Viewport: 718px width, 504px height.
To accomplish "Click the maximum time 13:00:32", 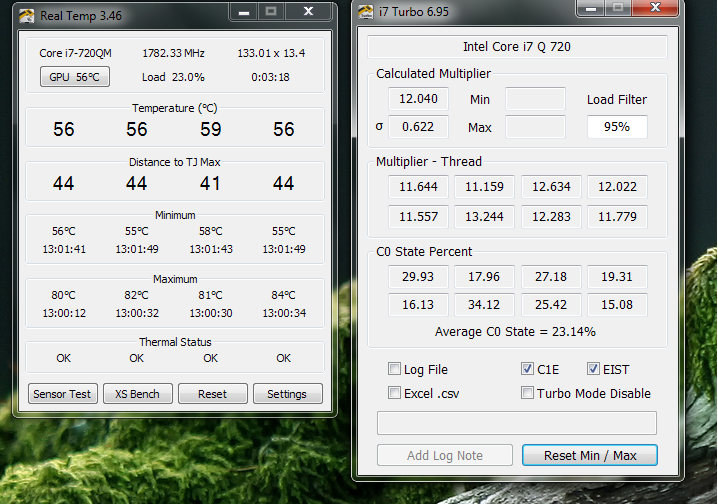I will [137, 314].
